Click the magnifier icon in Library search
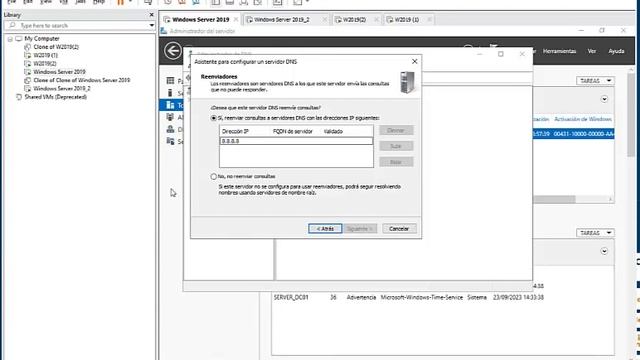This screenshot has width=640, height=360. (x=12, y=25)
